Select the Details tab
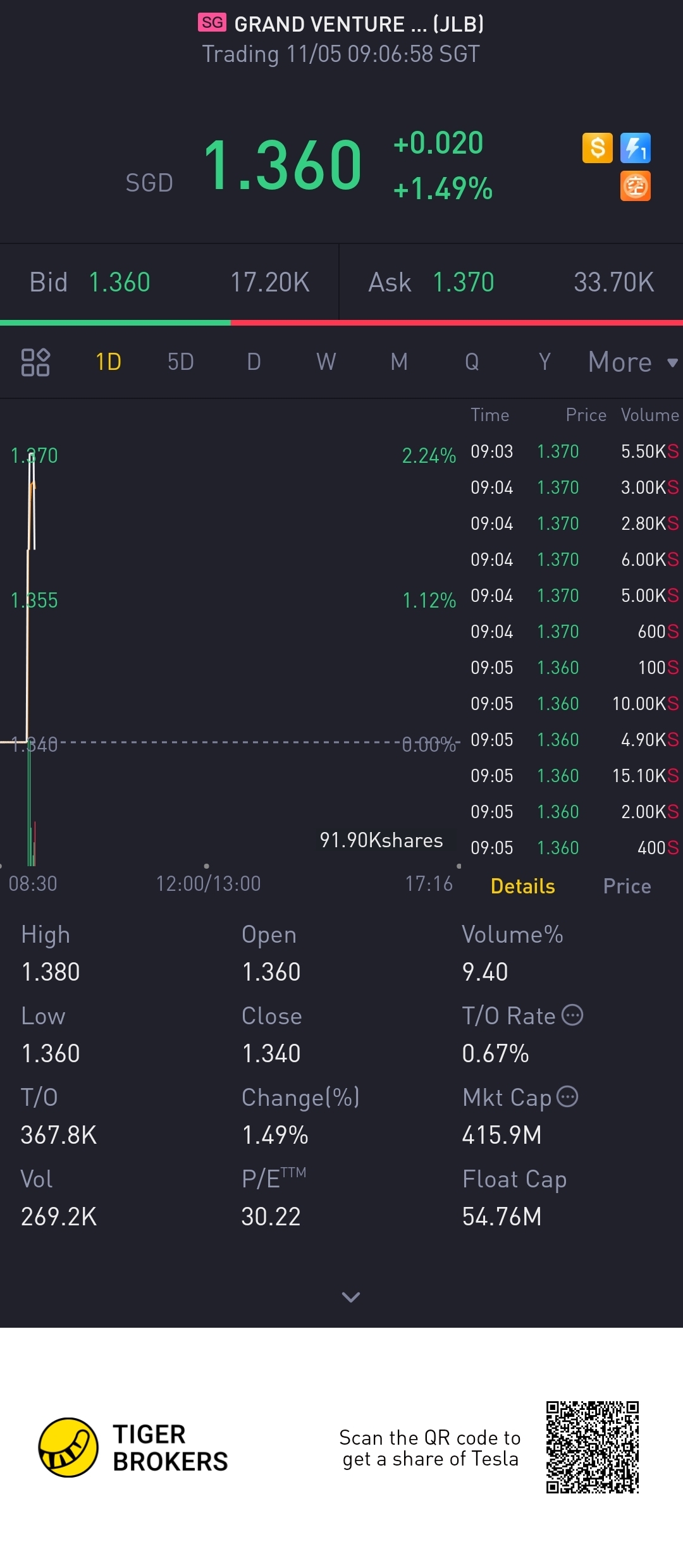This screenshot has height=1568, width=683. tap(522, 886)
